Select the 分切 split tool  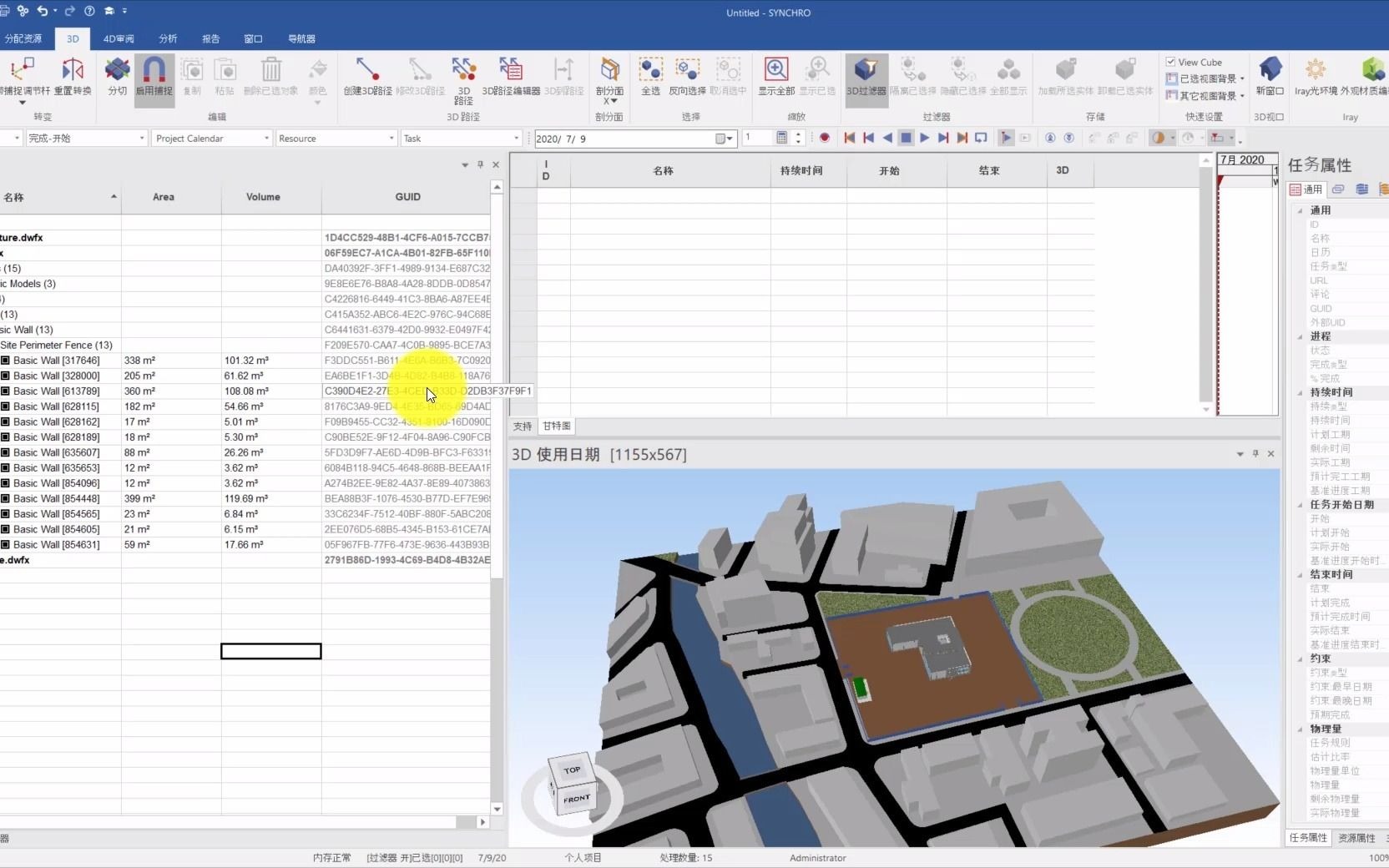(118, 77)
